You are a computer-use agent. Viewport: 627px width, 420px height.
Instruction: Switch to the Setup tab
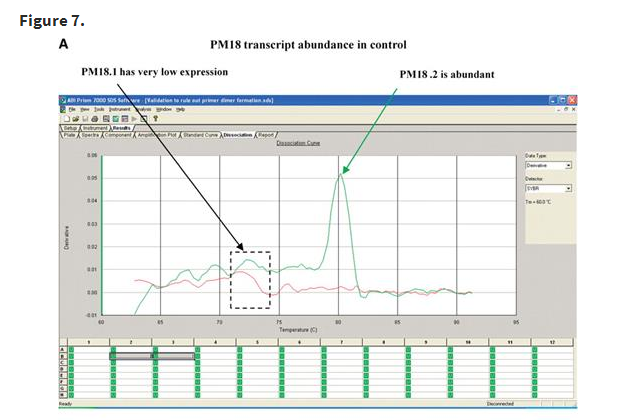71,127
